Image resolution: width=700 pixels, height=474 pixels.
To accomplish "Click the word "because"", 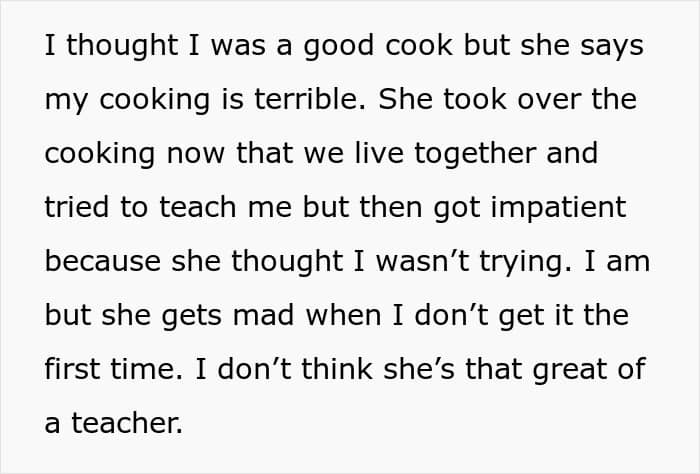I will click(103, 261).
